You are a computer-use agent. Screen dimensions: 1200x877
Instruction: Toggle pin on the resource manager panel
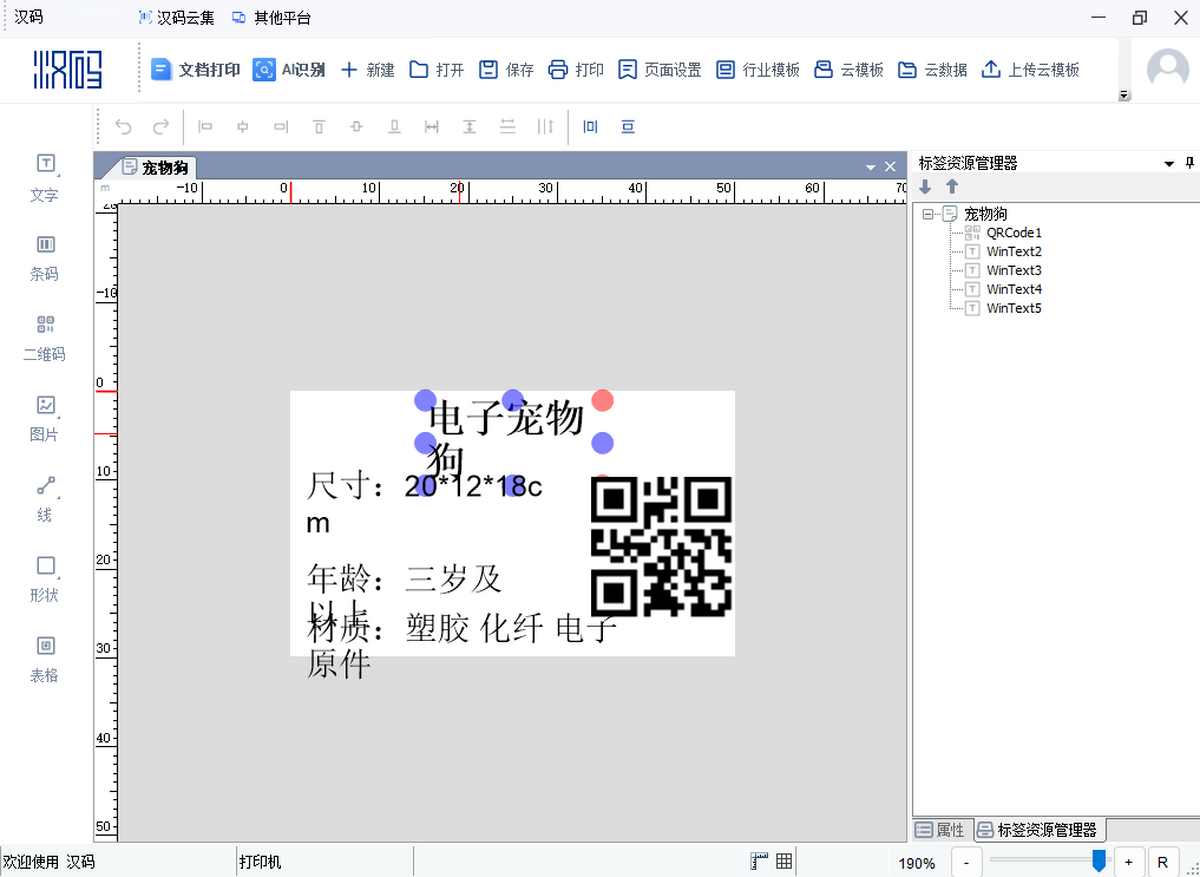(1190, 163)
